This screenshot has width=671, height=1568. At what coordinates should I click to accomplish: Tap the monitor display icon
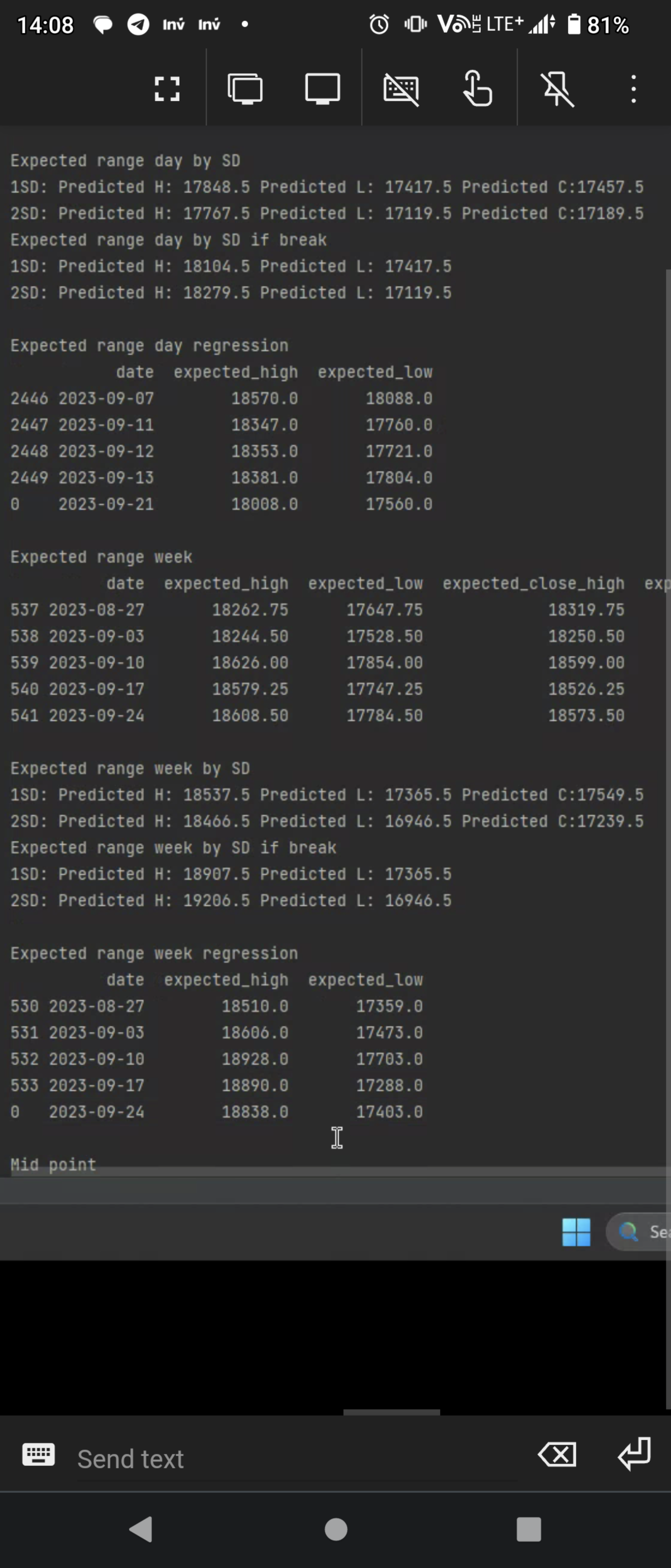pyautogui.click(x=322, y=89)
